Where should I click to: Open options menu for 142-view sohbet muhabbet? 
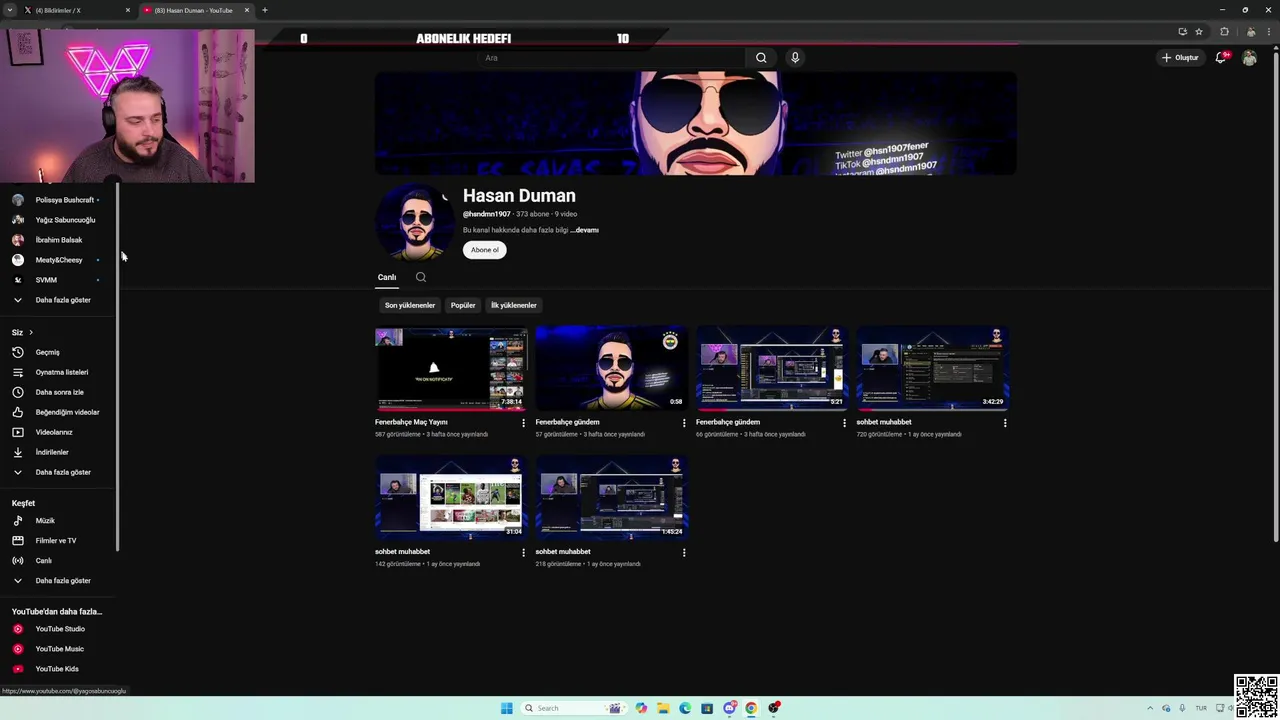pos(523,552)
